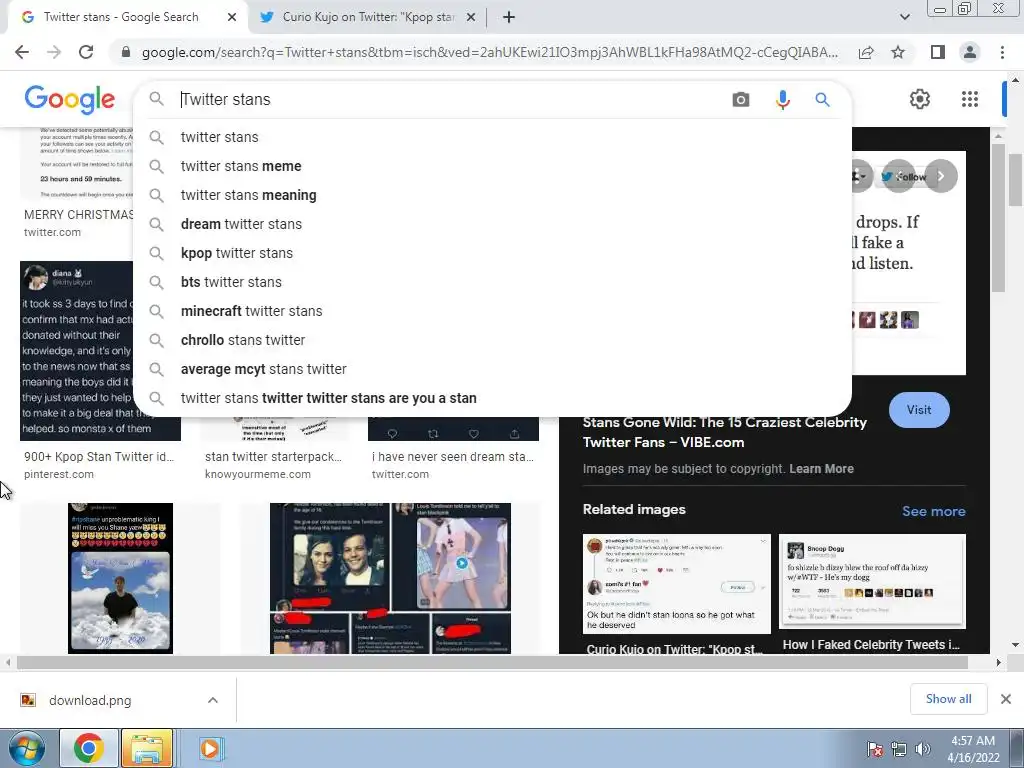The height and width of the screenshot is (768, 1024).
Task: Click the volume speaker tray icon
Action: click(x=923, y=749)
